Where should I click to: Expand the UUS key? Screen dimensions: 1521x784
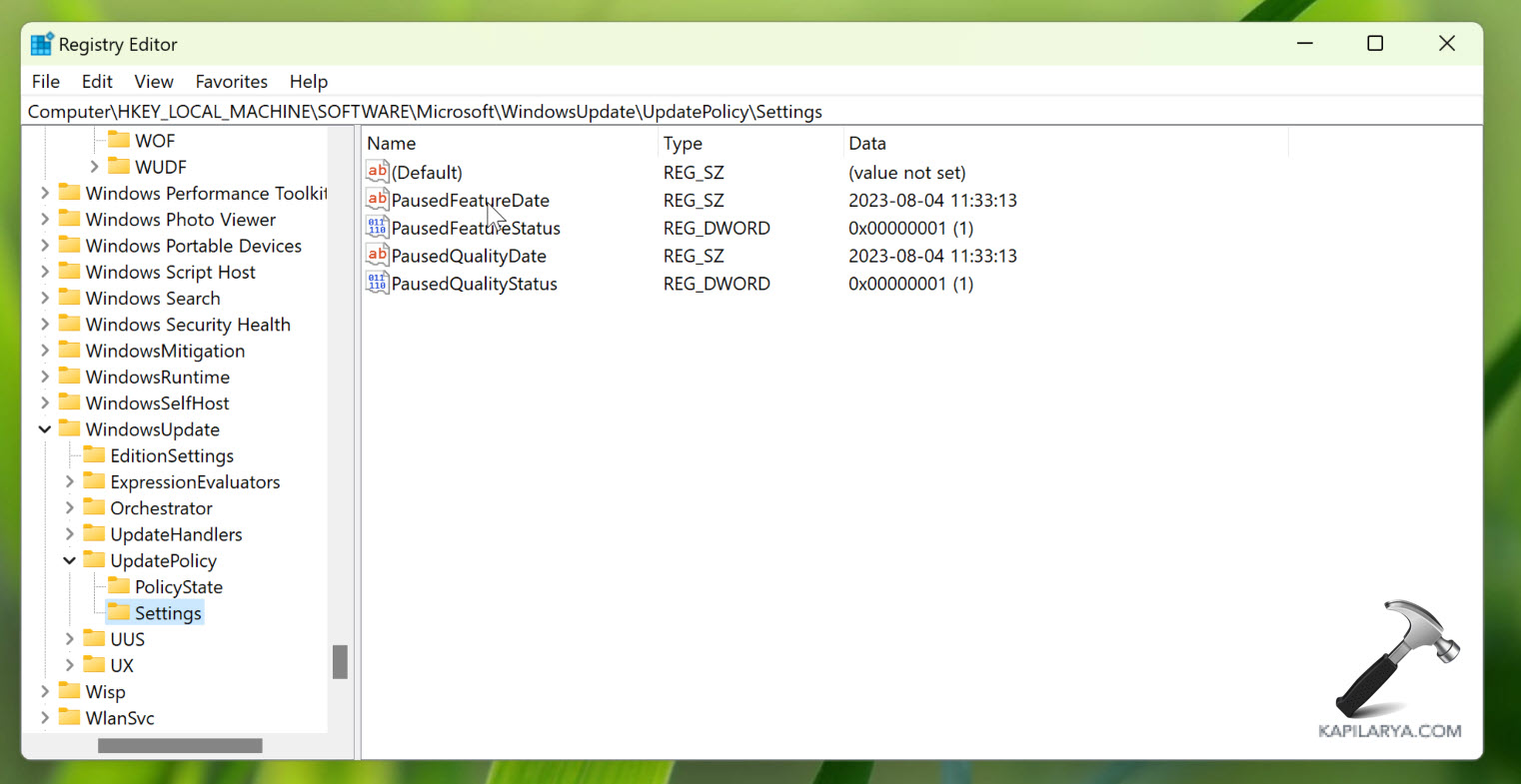[x=70, y=638]
